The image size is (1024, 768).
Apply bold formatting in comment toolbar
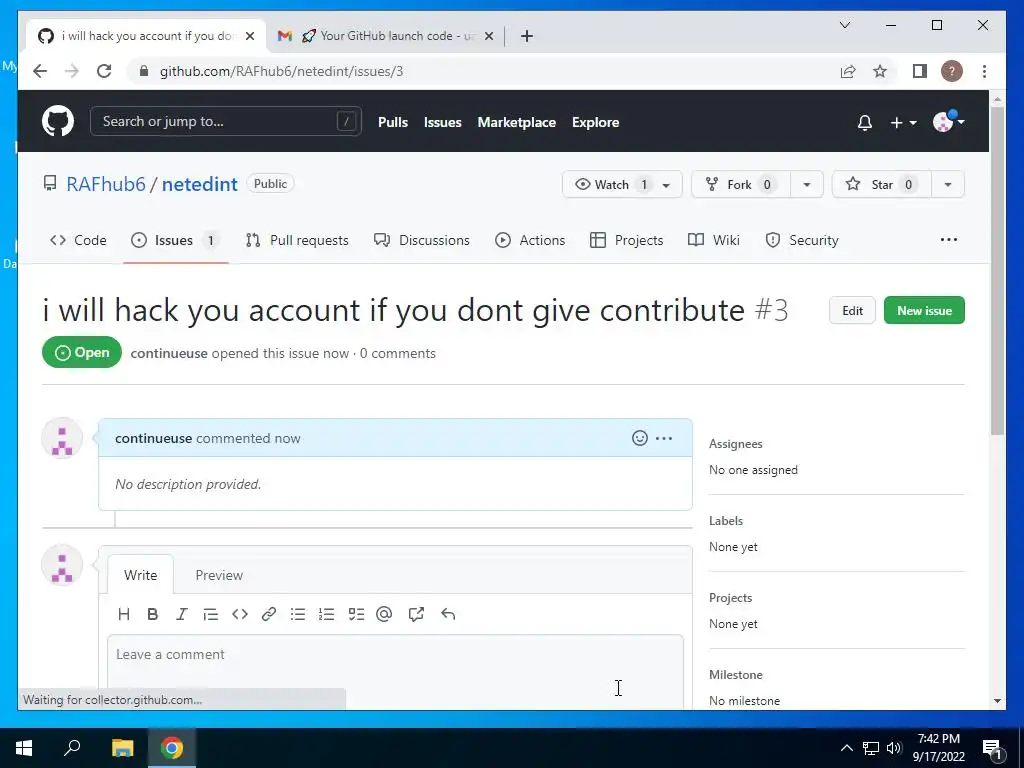153,614
